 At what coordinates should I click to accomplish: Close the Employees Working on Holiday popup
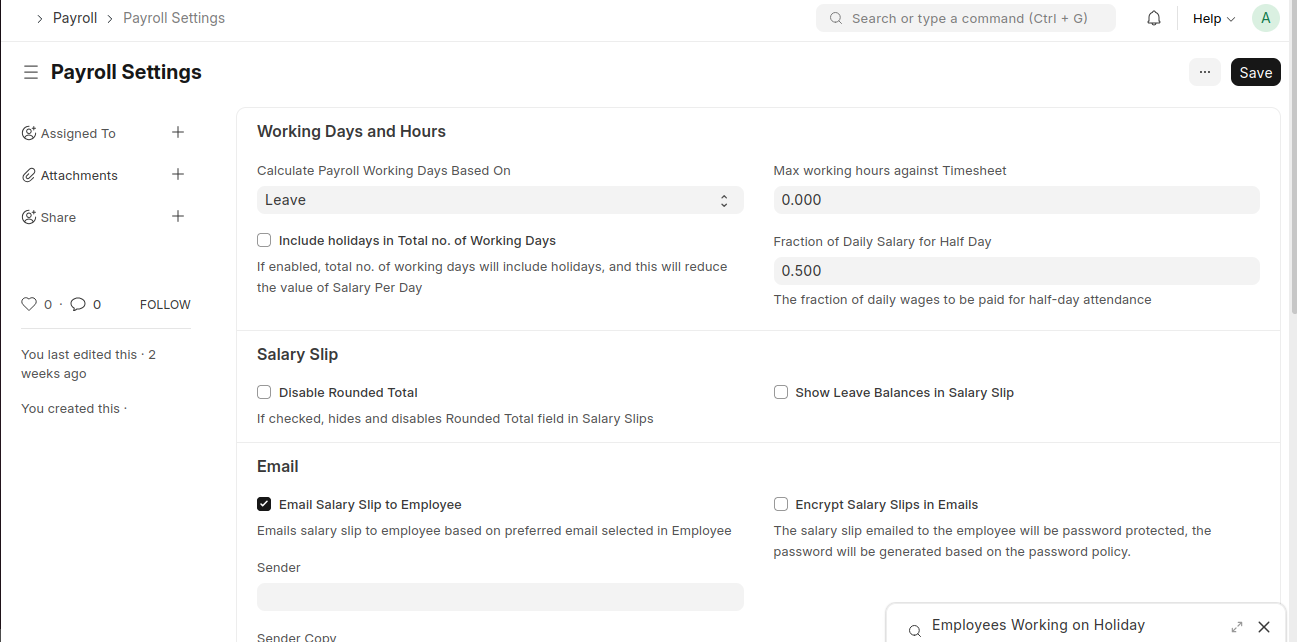pos(1264,627)
